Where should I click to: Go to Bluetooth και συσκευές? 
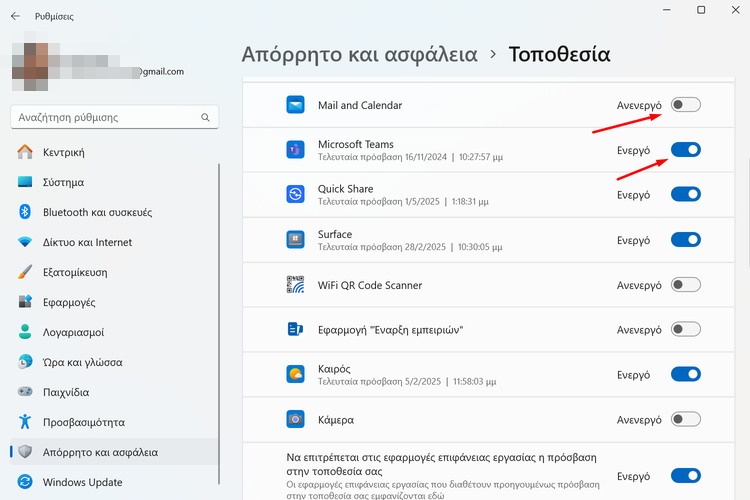point(114,212)
